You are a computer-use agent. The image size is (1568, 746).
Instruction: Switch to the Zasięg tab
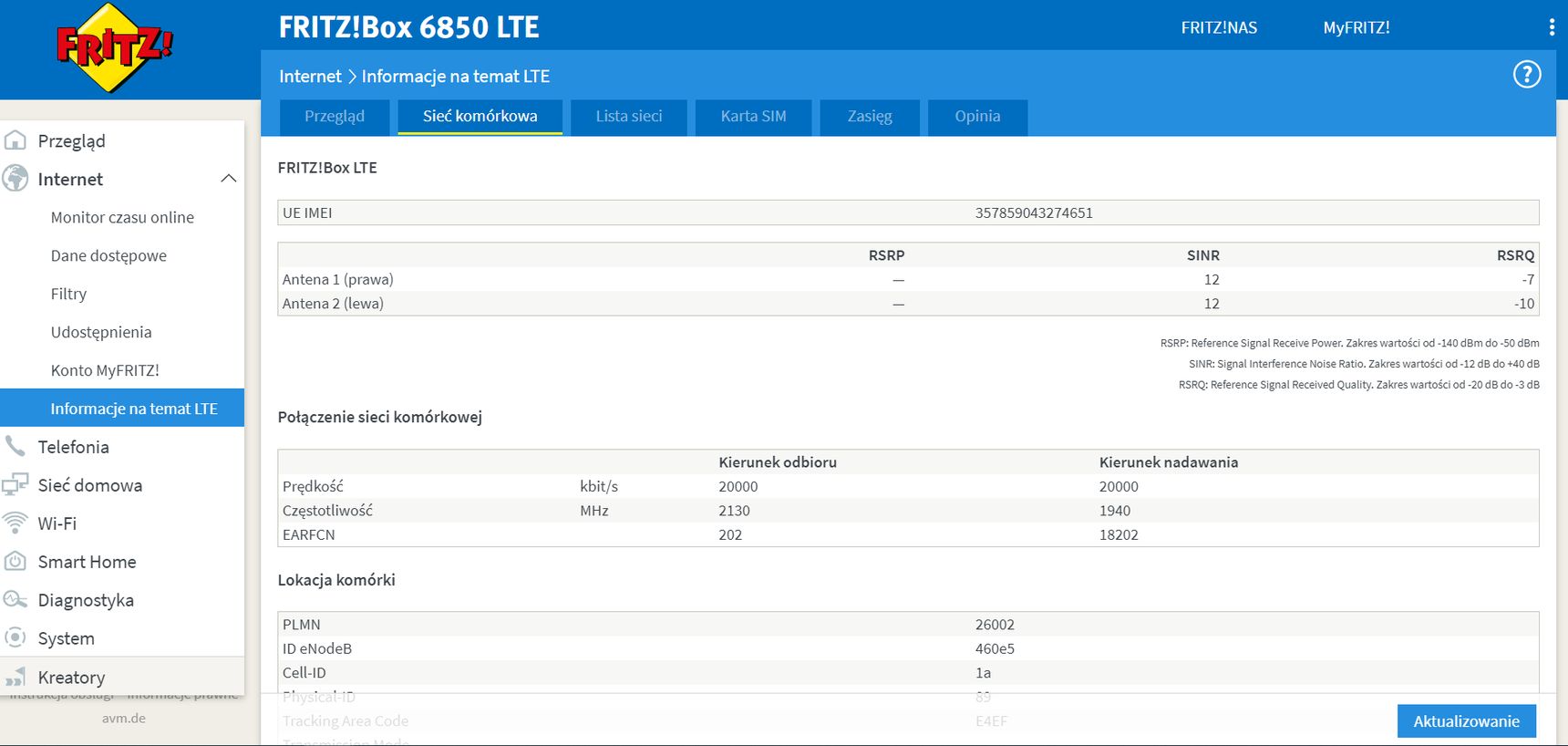pyautogui.click(x=870, y=117)
